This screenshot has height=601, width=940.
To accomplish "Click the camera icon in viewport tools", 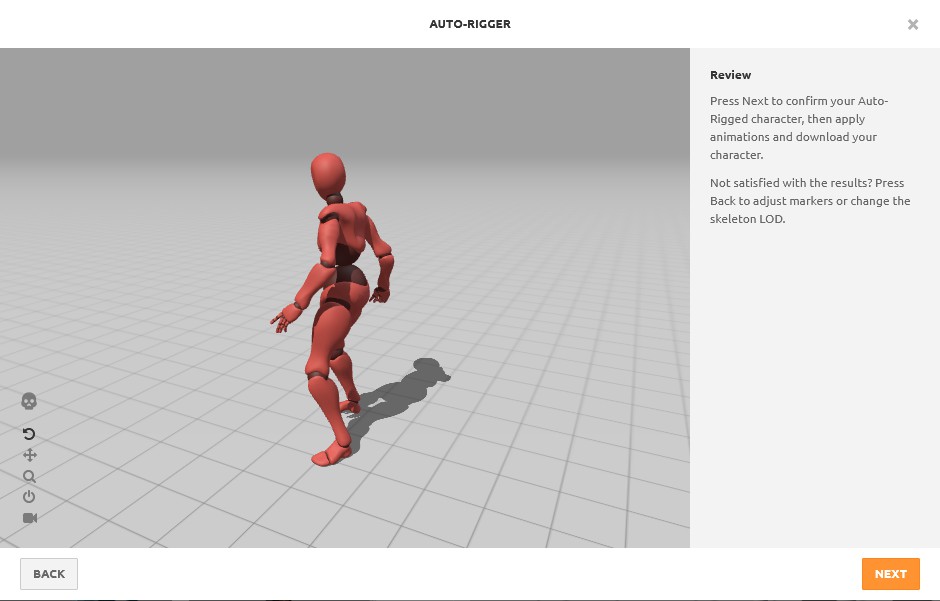I will (x=30, y=518).
